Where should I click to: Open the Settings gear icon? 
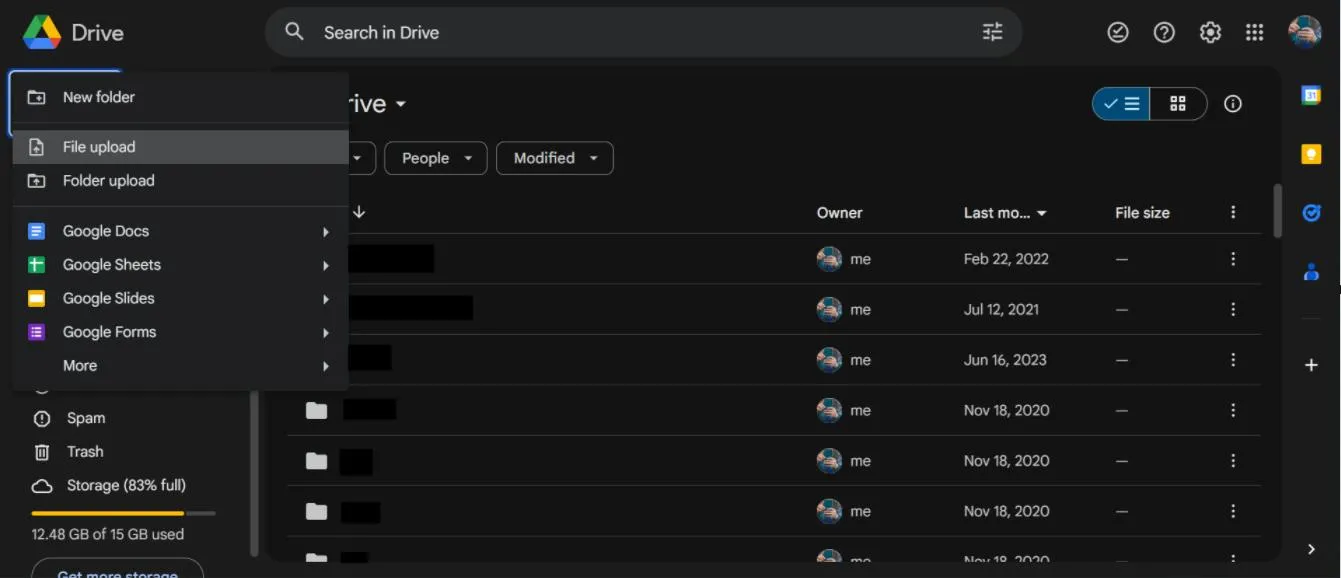pos(1210,32)
